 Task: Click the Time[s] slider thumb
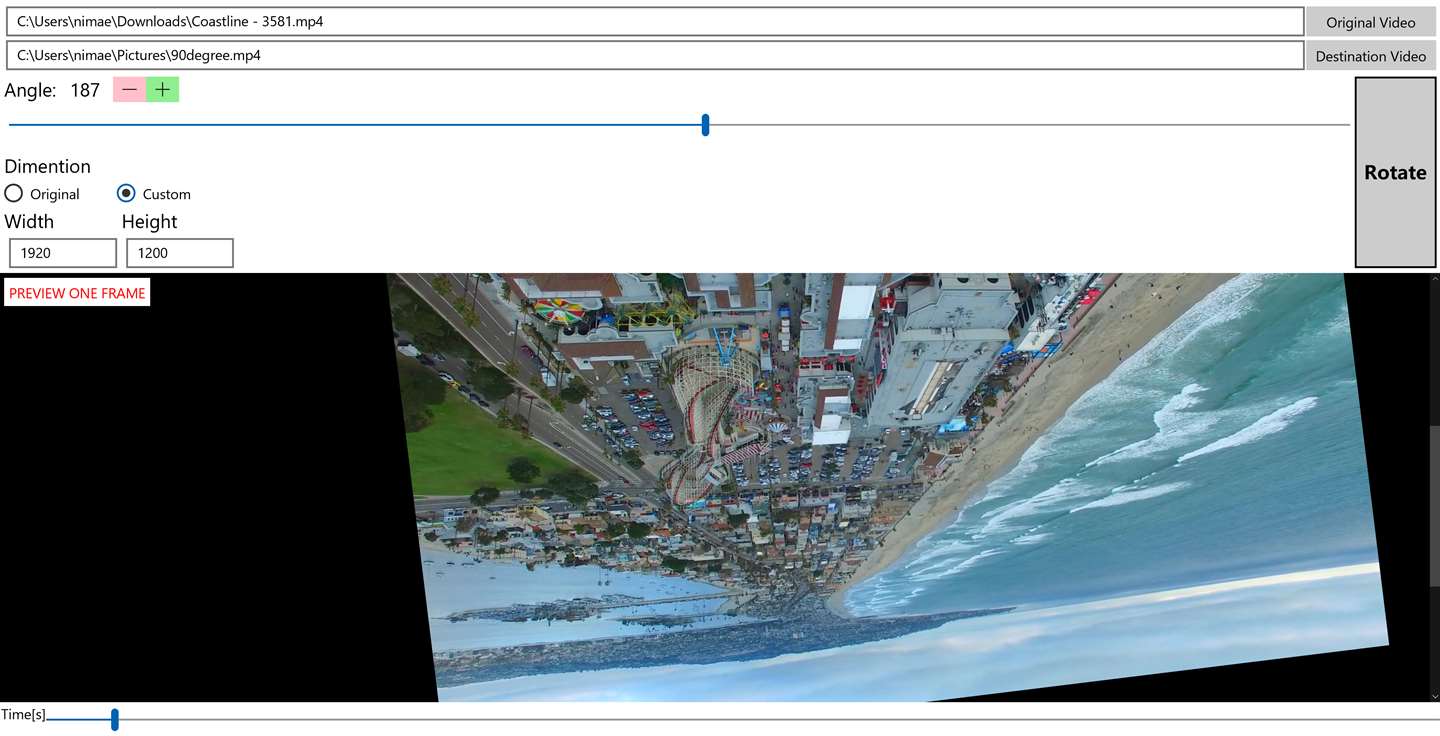115,719
